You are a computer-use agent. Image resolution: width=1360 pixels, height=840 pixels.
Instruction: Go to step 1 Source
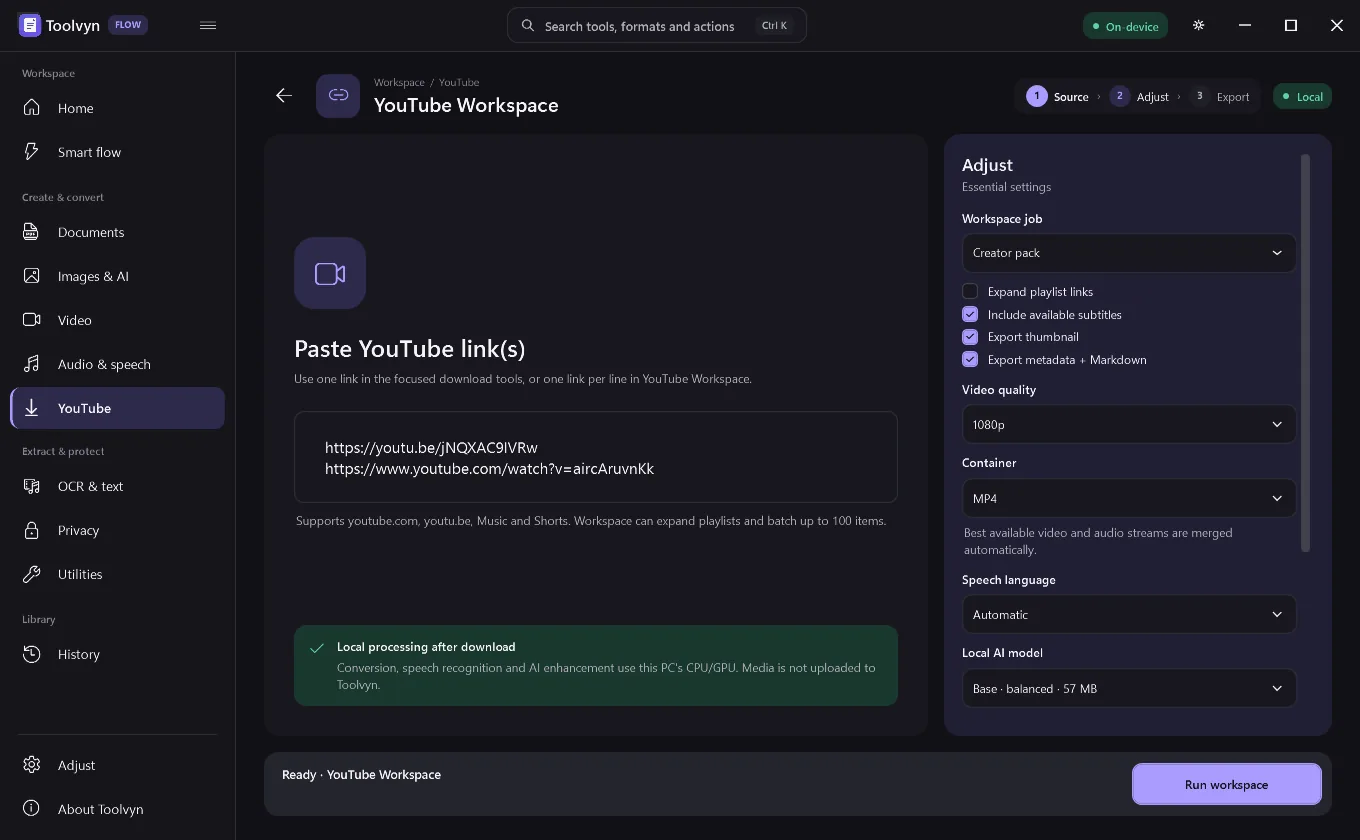tap(1058, 96)
